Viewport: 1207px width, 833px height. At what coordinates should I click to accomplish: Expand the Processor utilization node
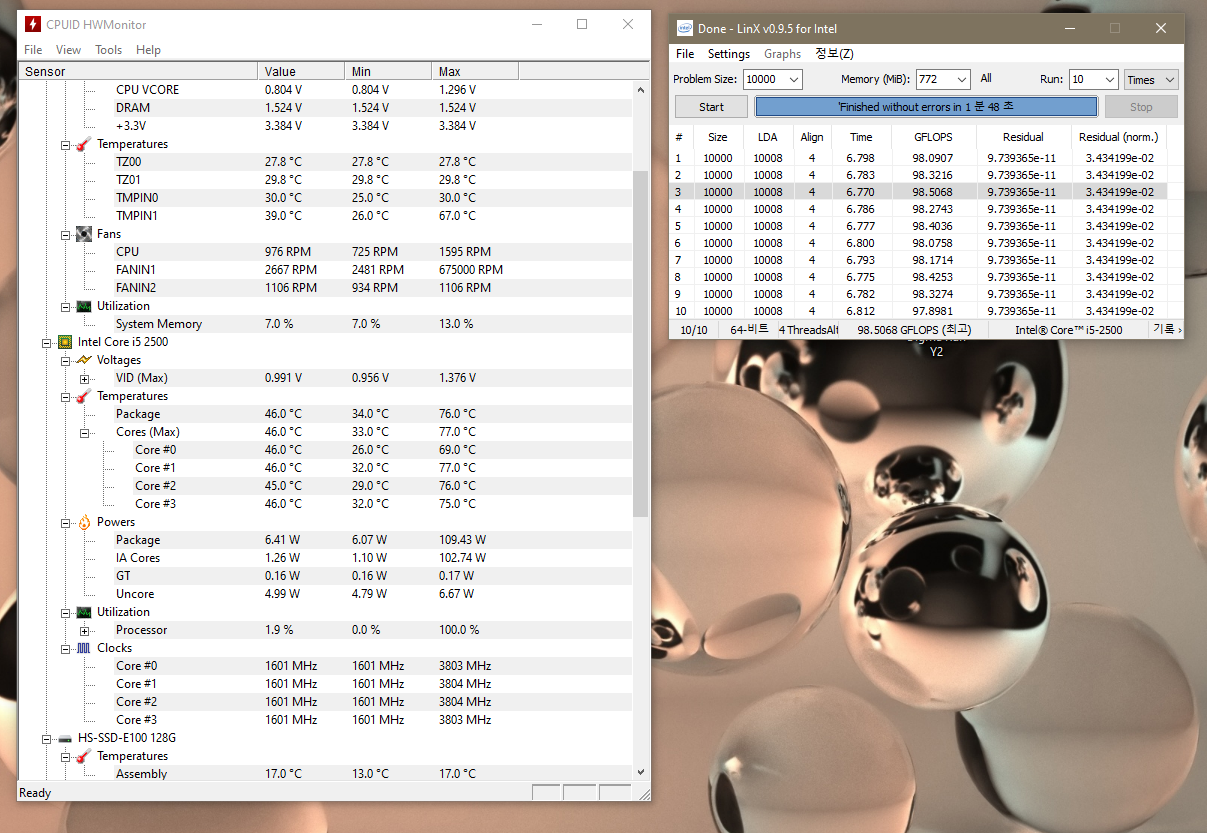pyautogui.click(x=85, y=630)
